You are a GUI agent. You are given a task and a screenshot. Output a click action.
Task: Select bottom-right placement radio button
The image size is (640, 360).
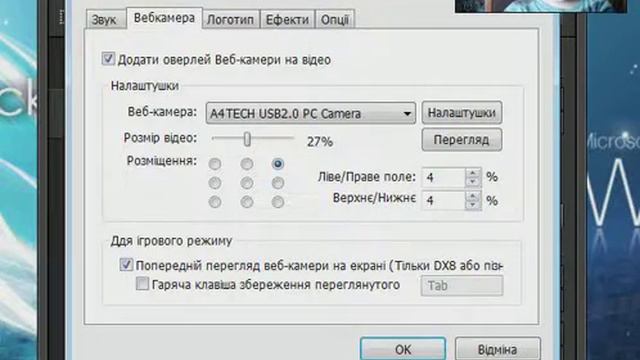pos(278,202)
